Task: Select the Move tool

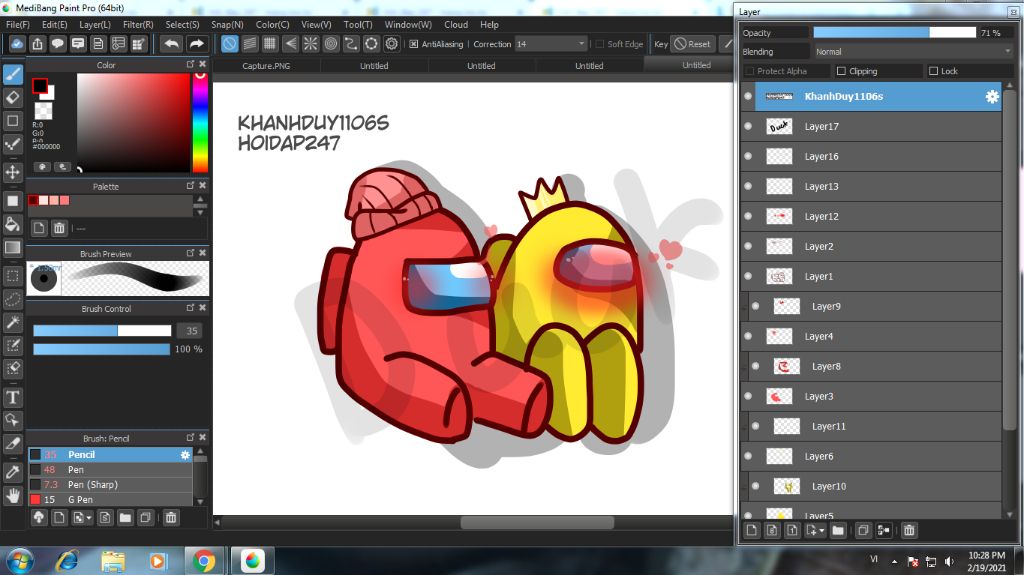Action: [12, 172]
